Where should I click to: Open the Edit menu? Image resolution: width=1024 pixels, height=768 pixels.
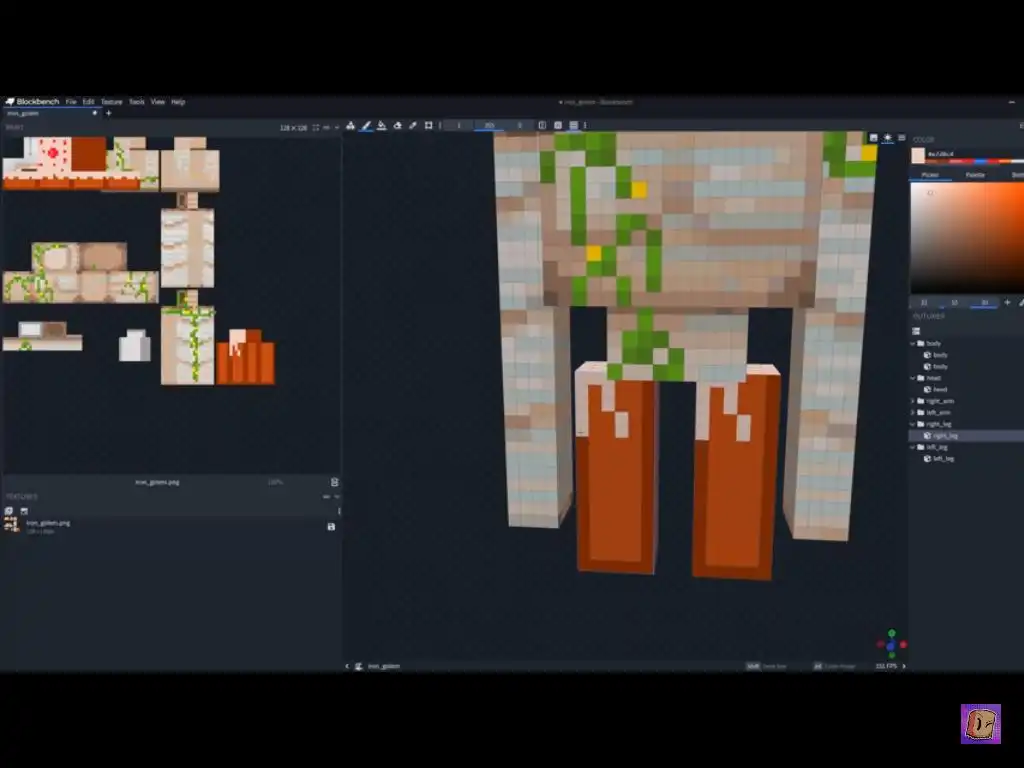[x=88, y=102]
